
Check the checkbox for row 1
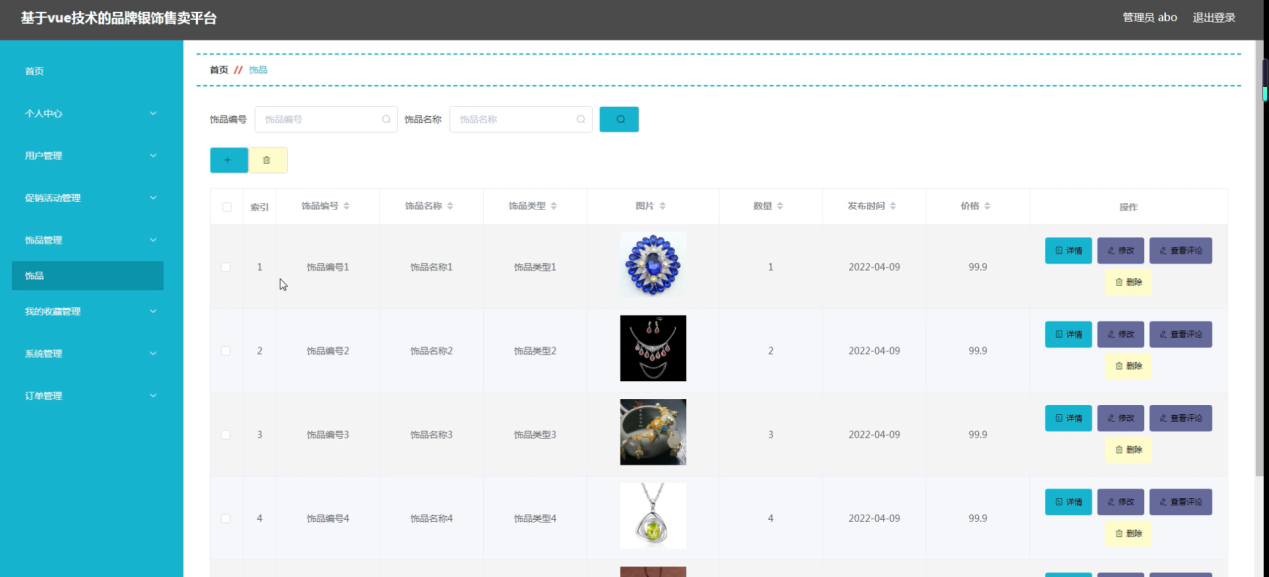pos(226,267)
